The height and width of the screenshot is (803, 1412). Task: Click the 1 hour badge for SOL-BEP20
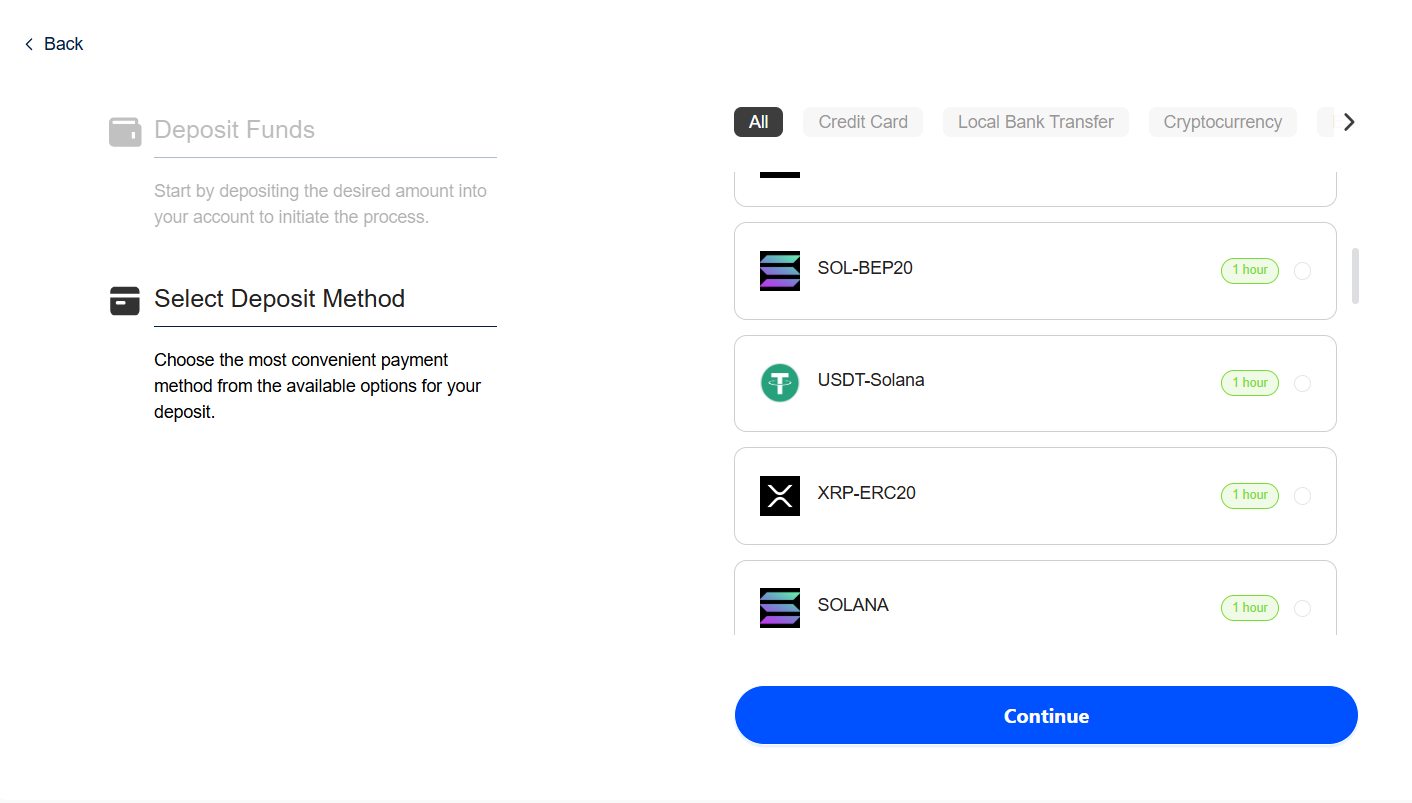coord(1249,270)
